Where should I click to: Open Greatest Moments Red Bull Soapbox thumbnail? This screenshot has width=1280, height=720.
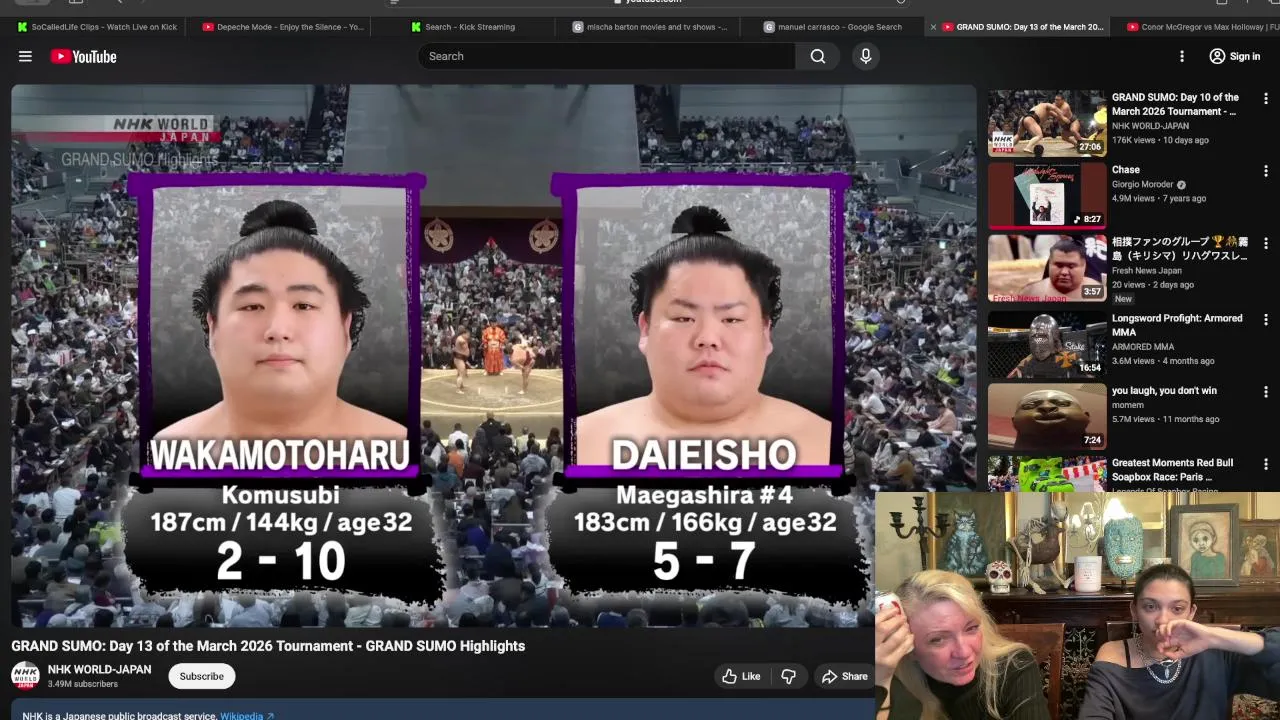point(1047,473)
